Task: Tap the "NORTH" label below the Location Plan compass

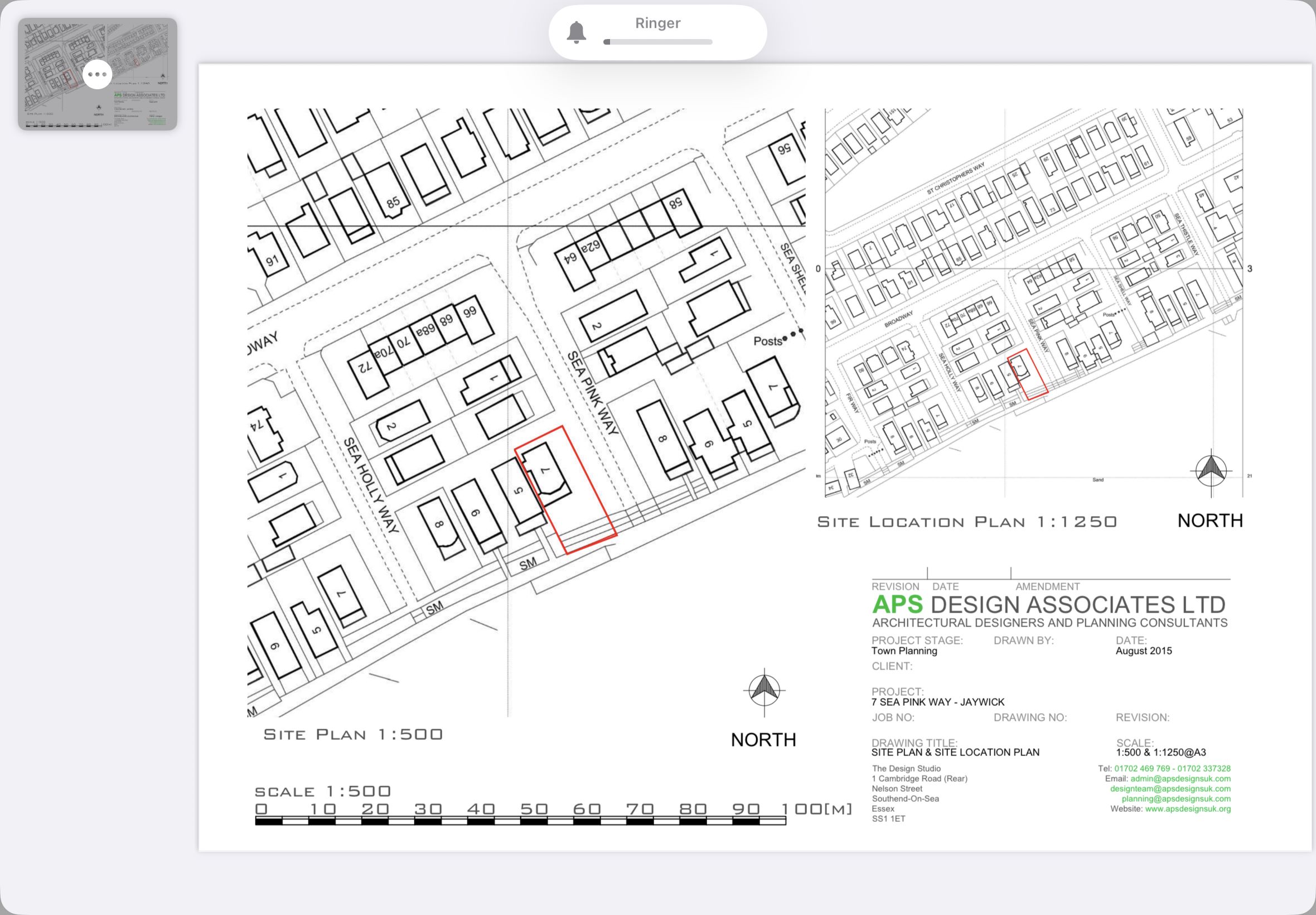Action: 1210,521
